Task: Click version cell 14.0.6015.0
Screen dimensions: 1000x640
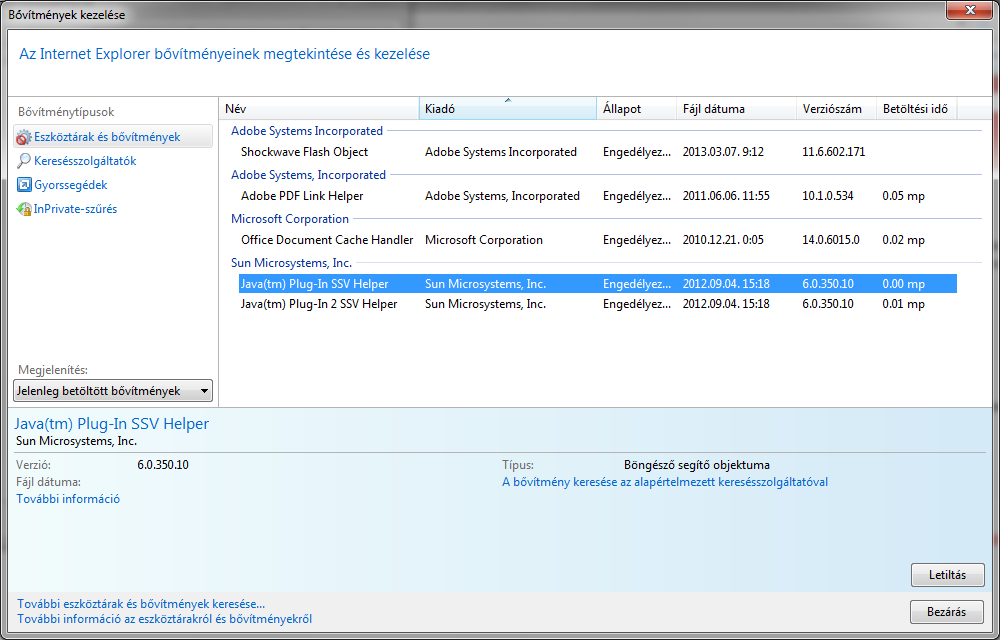Action: click(831, 240)
